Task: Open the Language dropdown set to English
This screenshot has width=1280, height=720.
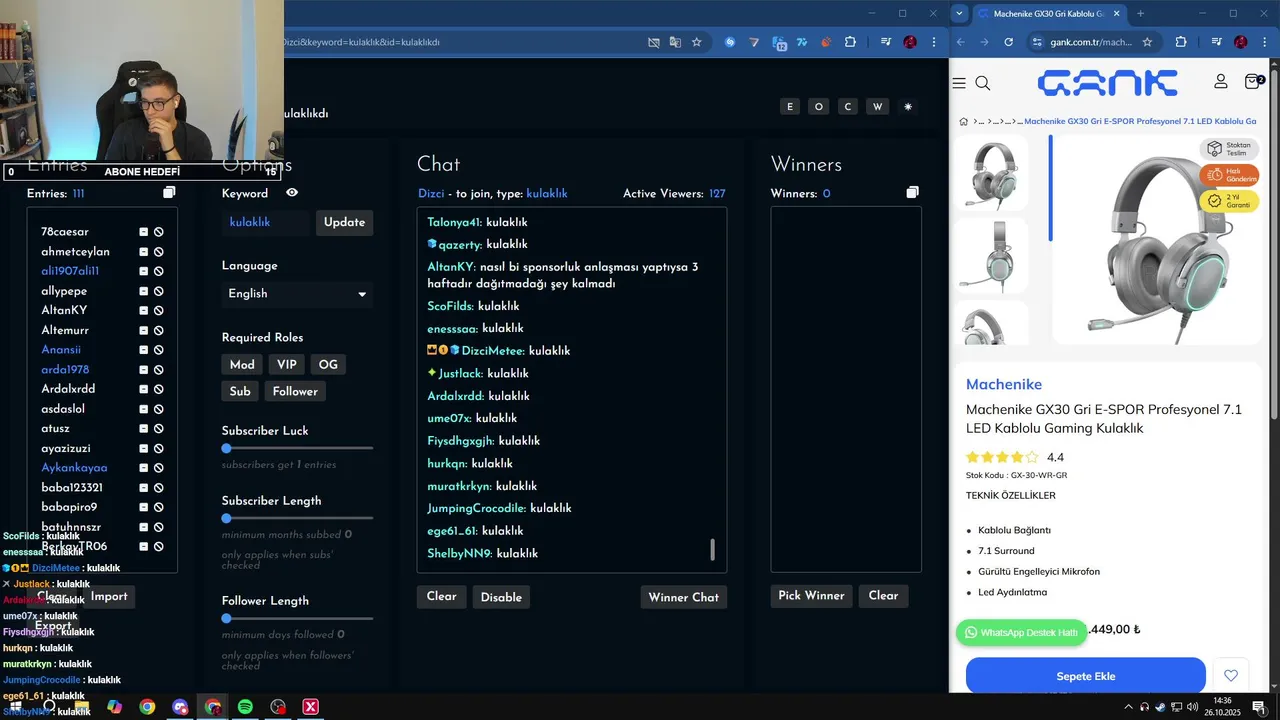Action: 297,294
